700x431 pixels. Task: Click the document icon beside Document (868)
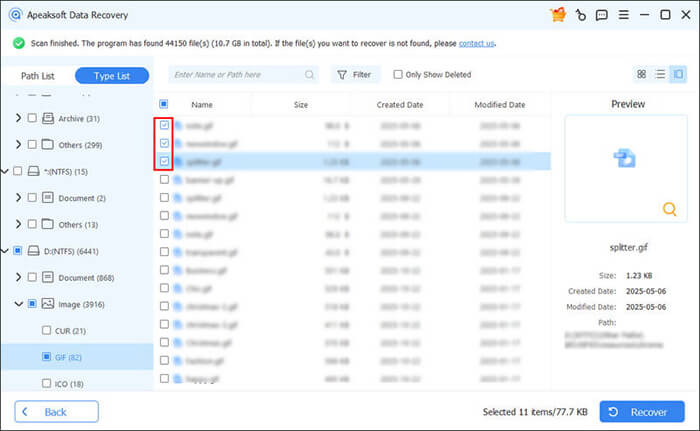coord(48,277)
